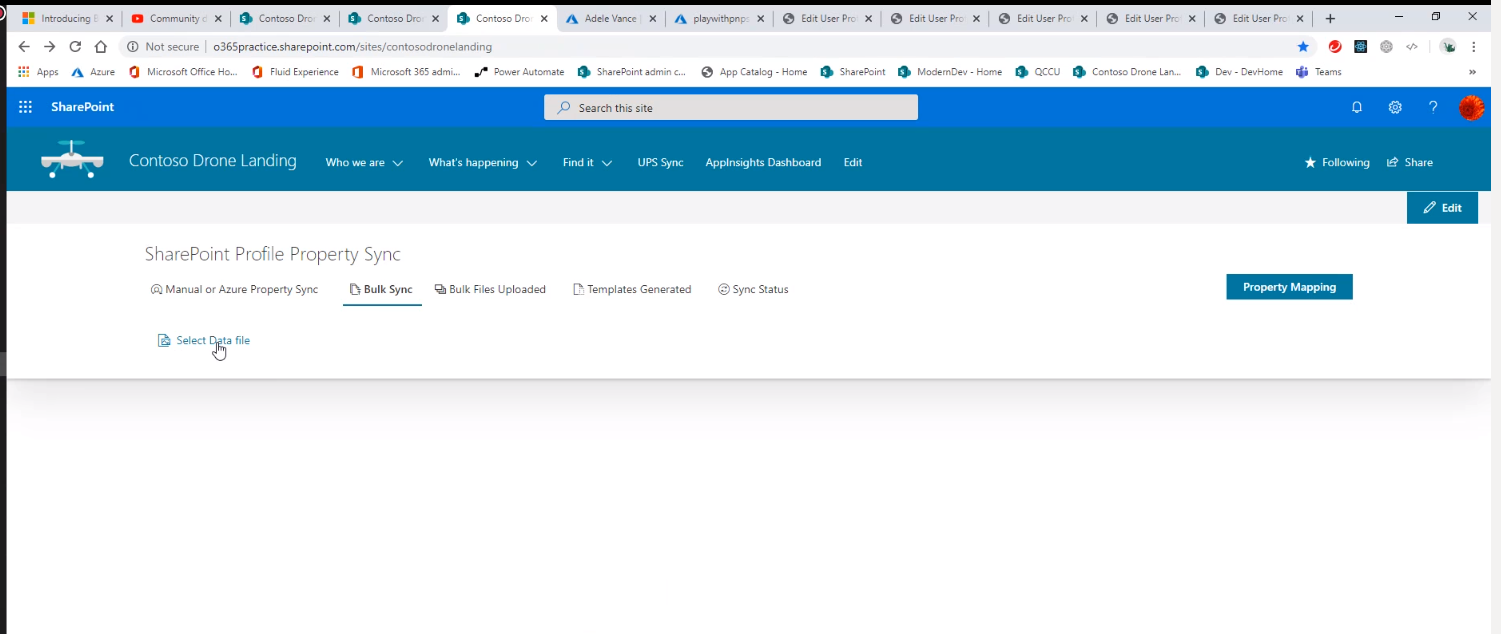
Task: Open Teams from the bookmarks bar
Action: pos(1318,71)
